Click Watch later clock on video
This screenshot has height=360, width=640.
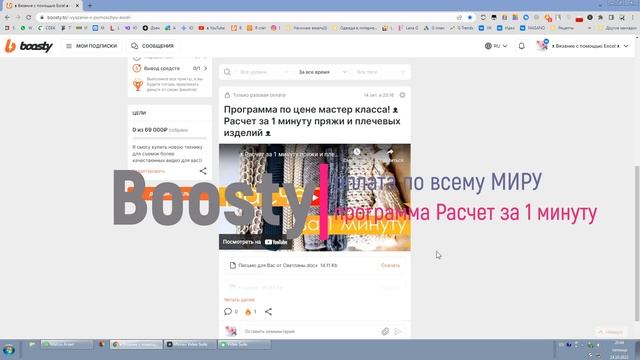pos(357,152)
